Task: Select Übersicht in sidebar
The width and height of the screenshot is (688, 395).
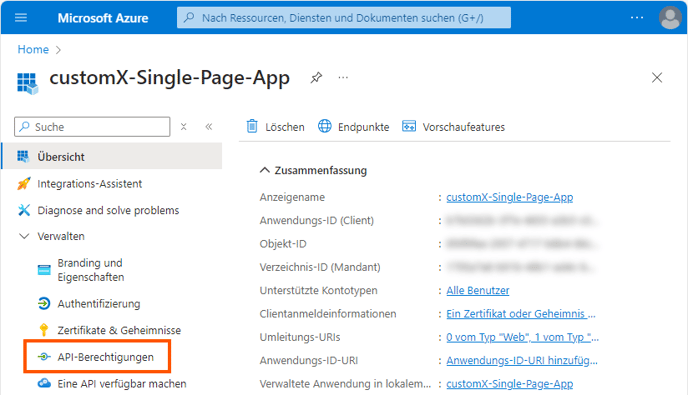Action: click(112, 156)
